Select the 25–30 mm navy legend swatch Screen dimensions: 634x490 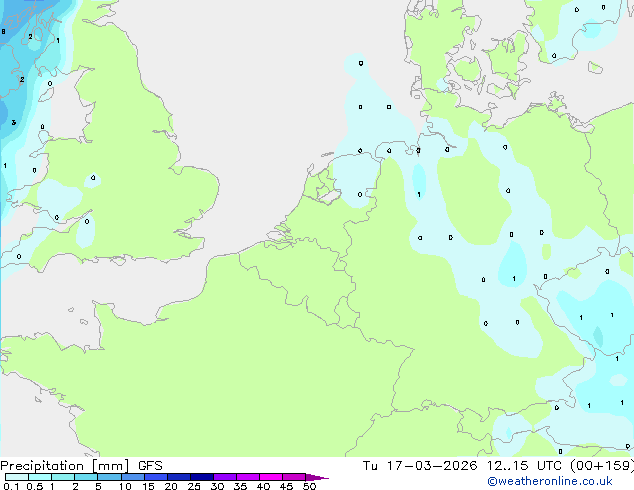(x=202, y=477)
